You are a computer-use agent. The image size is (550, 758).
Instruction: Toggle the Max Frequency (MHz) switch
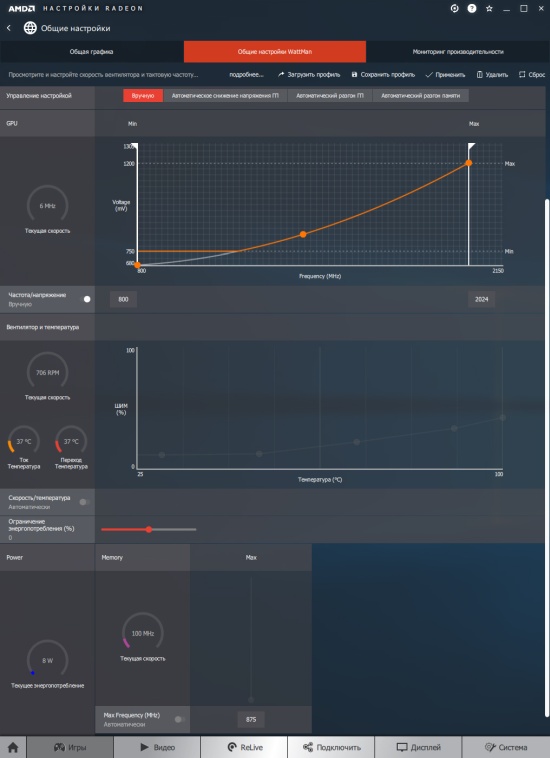(x=180, y=719)
